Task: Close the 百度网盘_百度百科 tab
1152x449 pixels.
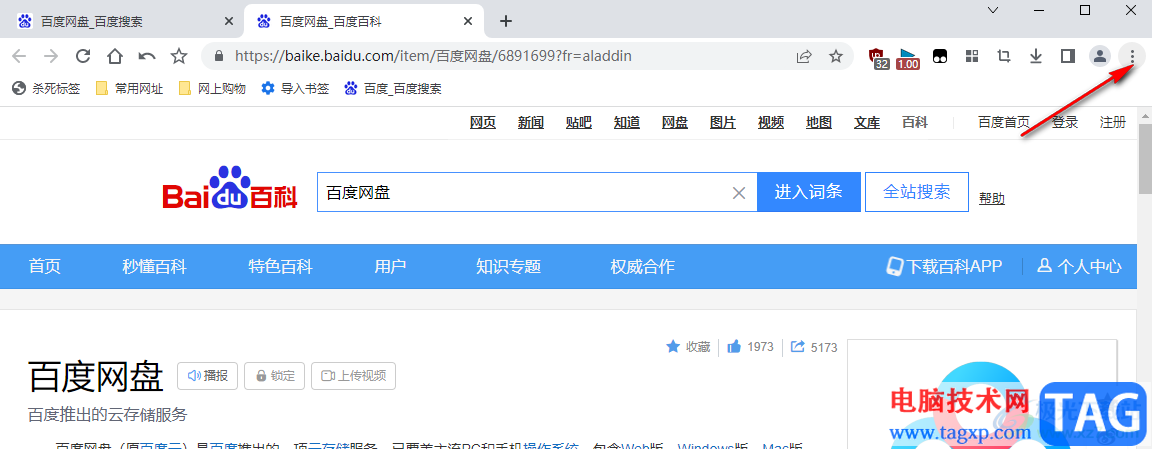Action: point(469,21)
